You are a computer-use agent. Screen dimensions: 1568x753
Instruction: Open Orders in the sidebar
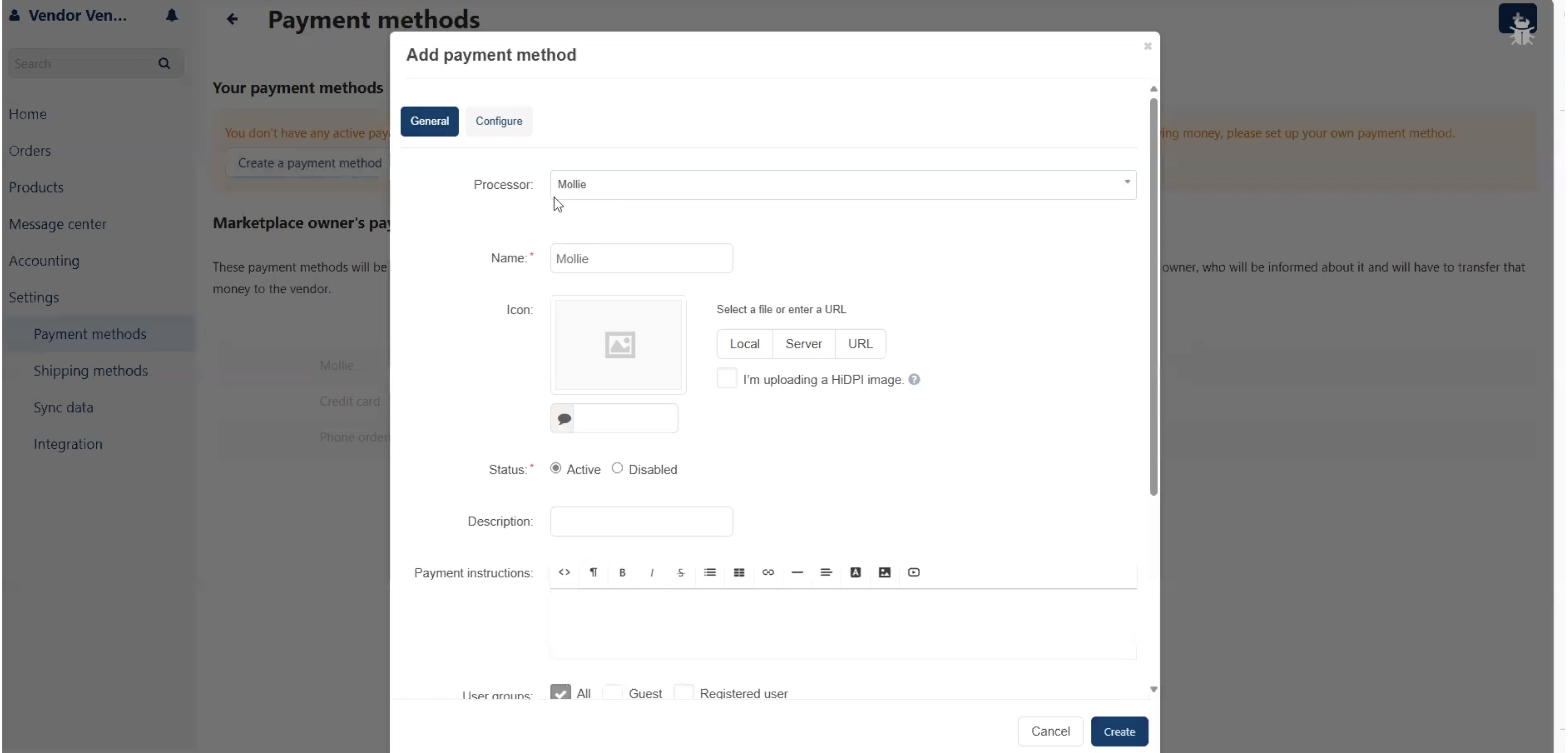(x=30, y=151)
